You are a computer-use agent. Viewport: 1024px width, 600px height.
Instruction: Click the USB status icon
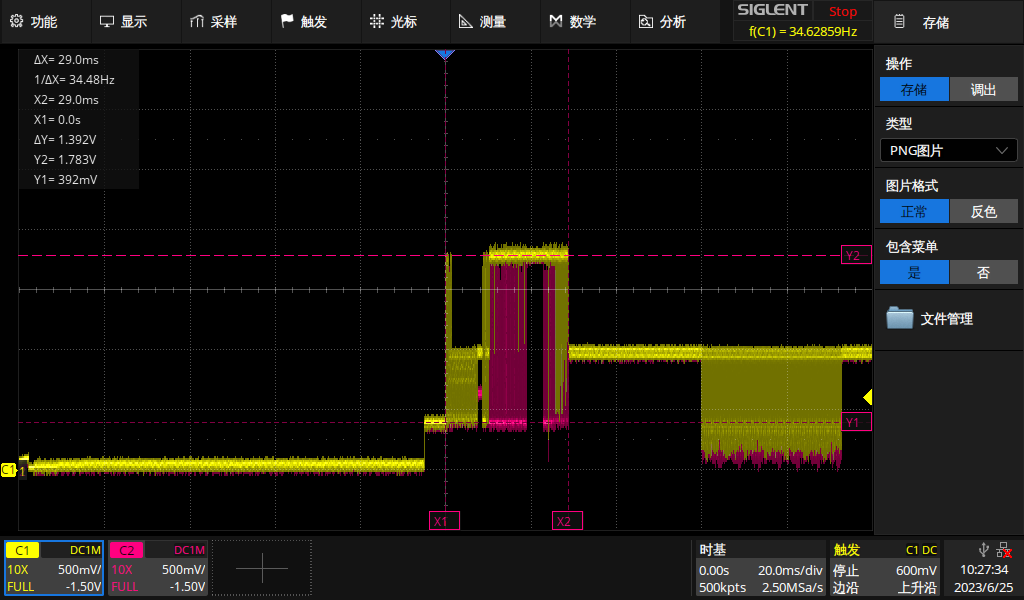[x=984, y=549]
